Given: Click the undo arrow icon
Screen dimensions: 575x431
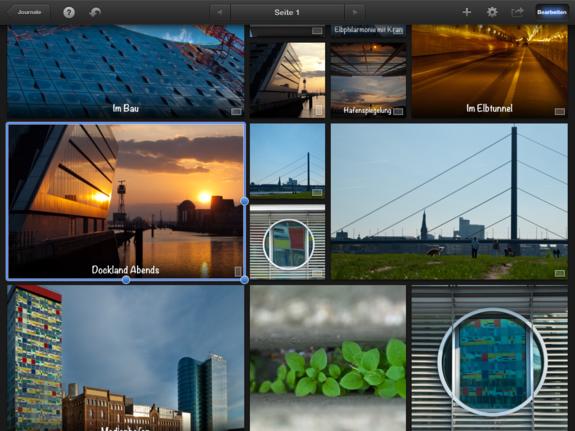Looking at the screenshot, I should click(x=95, y=12).
